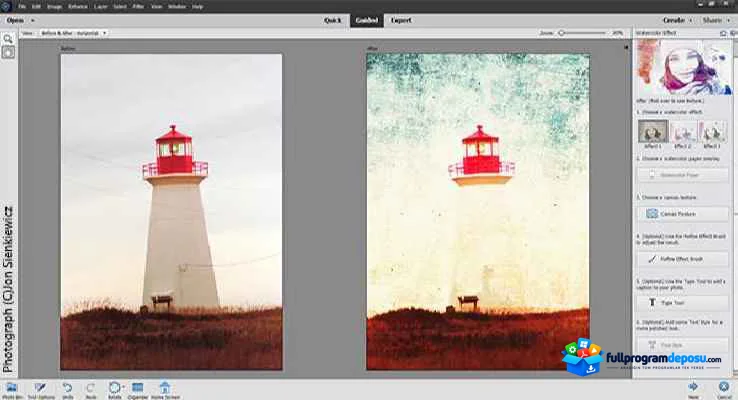Open the Select menu
The height and width of the screenshot is (400, 738).
point(120,7)
